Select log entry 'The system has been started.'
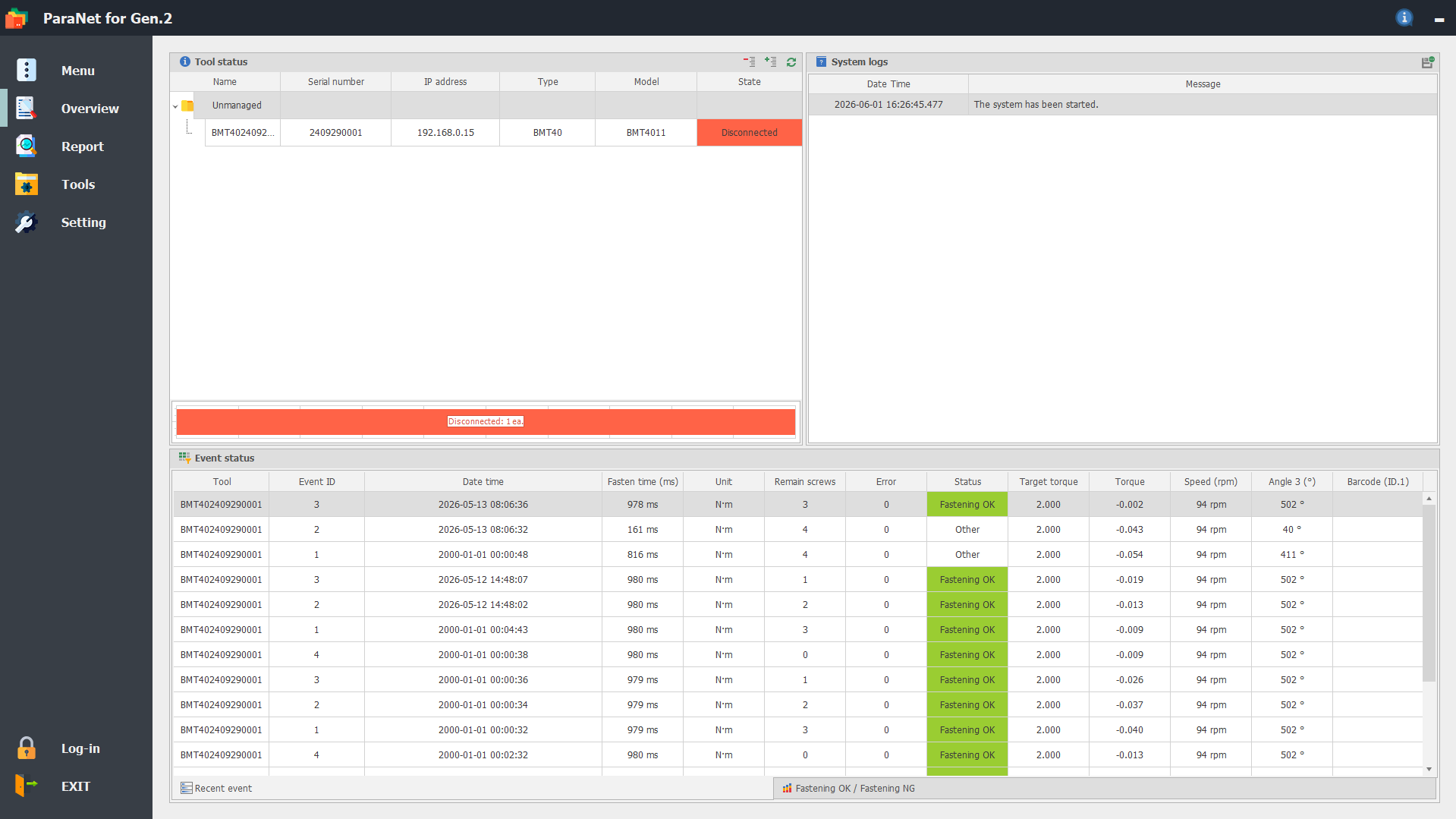Image resolution: width=1456 pixels, height=819 pixels. click(1123, 105)
